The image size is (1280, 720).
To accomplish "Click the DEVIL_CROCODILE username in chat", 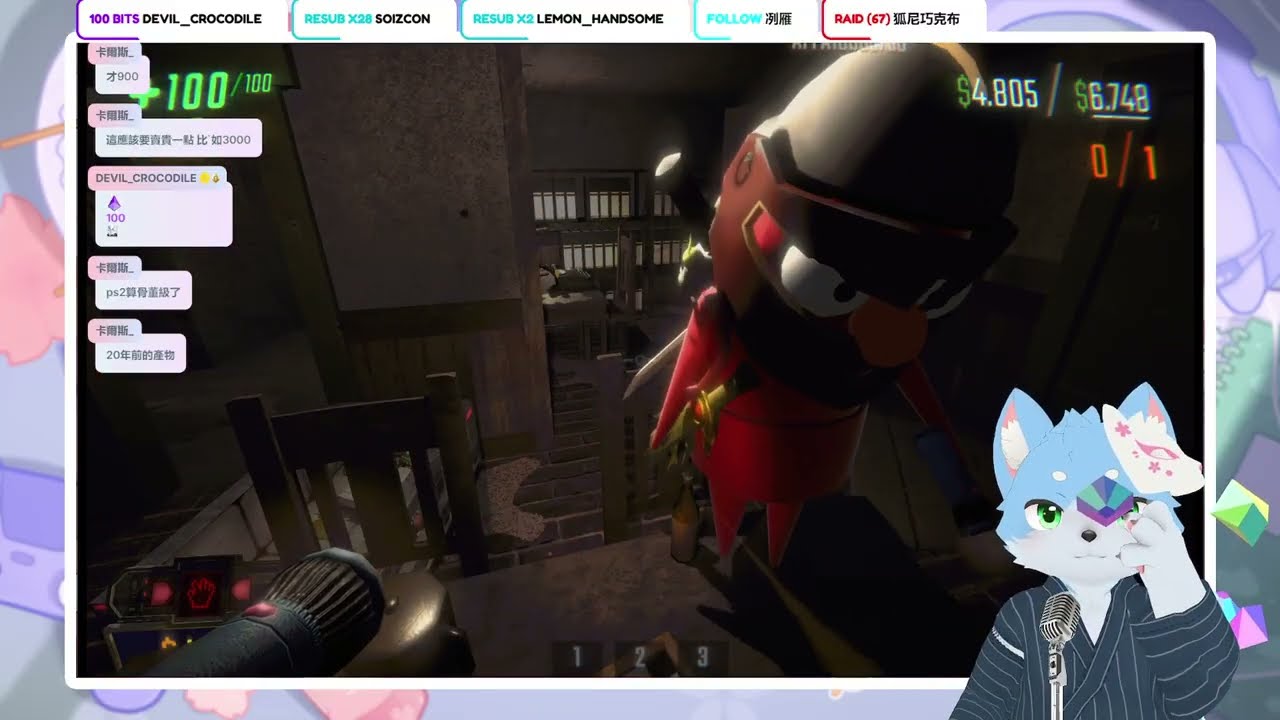I will point(146,178).
